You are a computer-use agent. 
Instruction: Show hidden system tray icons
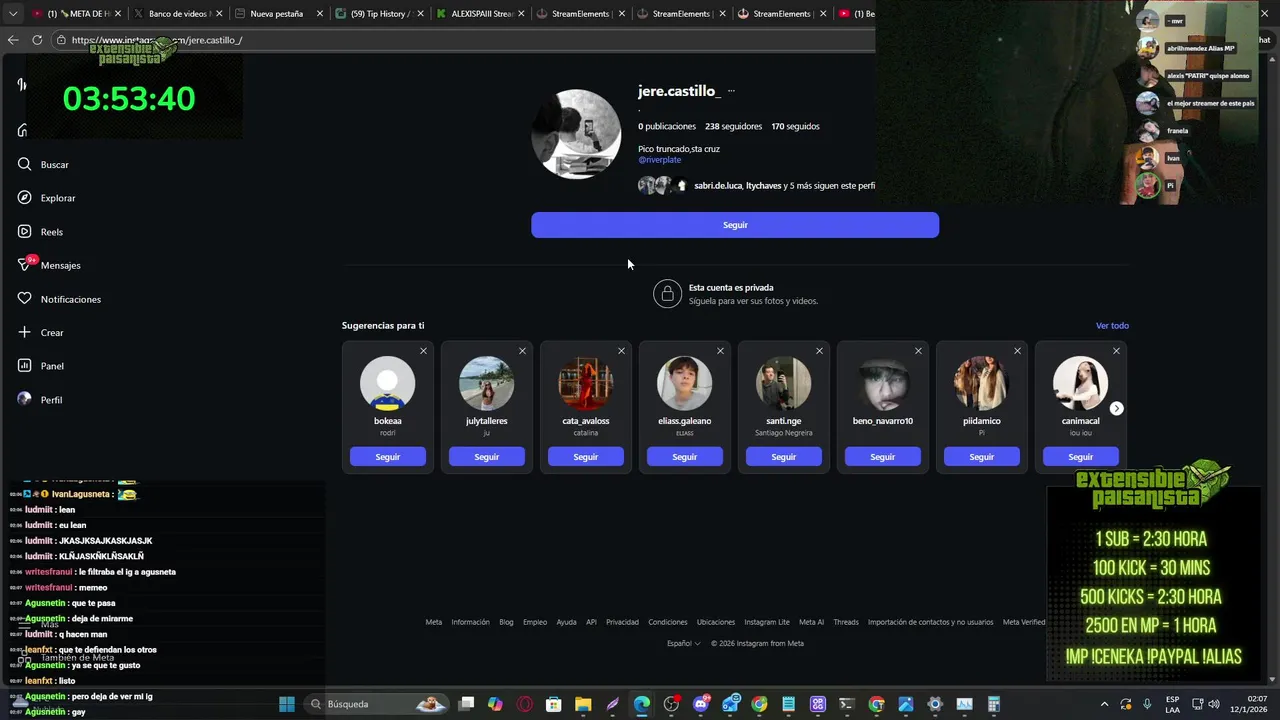(1104, 704)
